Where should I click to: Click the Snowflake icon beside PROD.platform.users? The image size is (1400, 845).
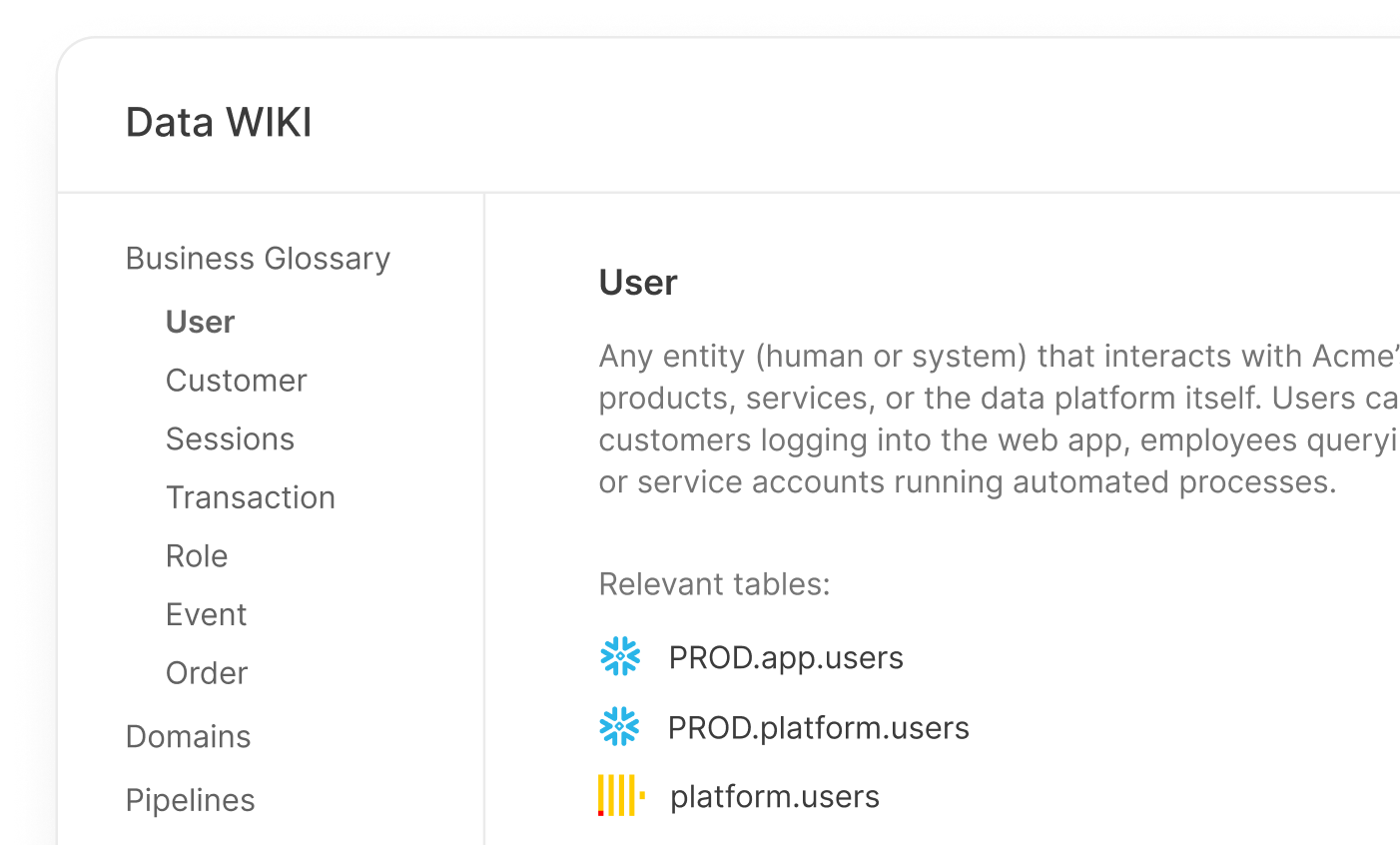tap(620, 727)
